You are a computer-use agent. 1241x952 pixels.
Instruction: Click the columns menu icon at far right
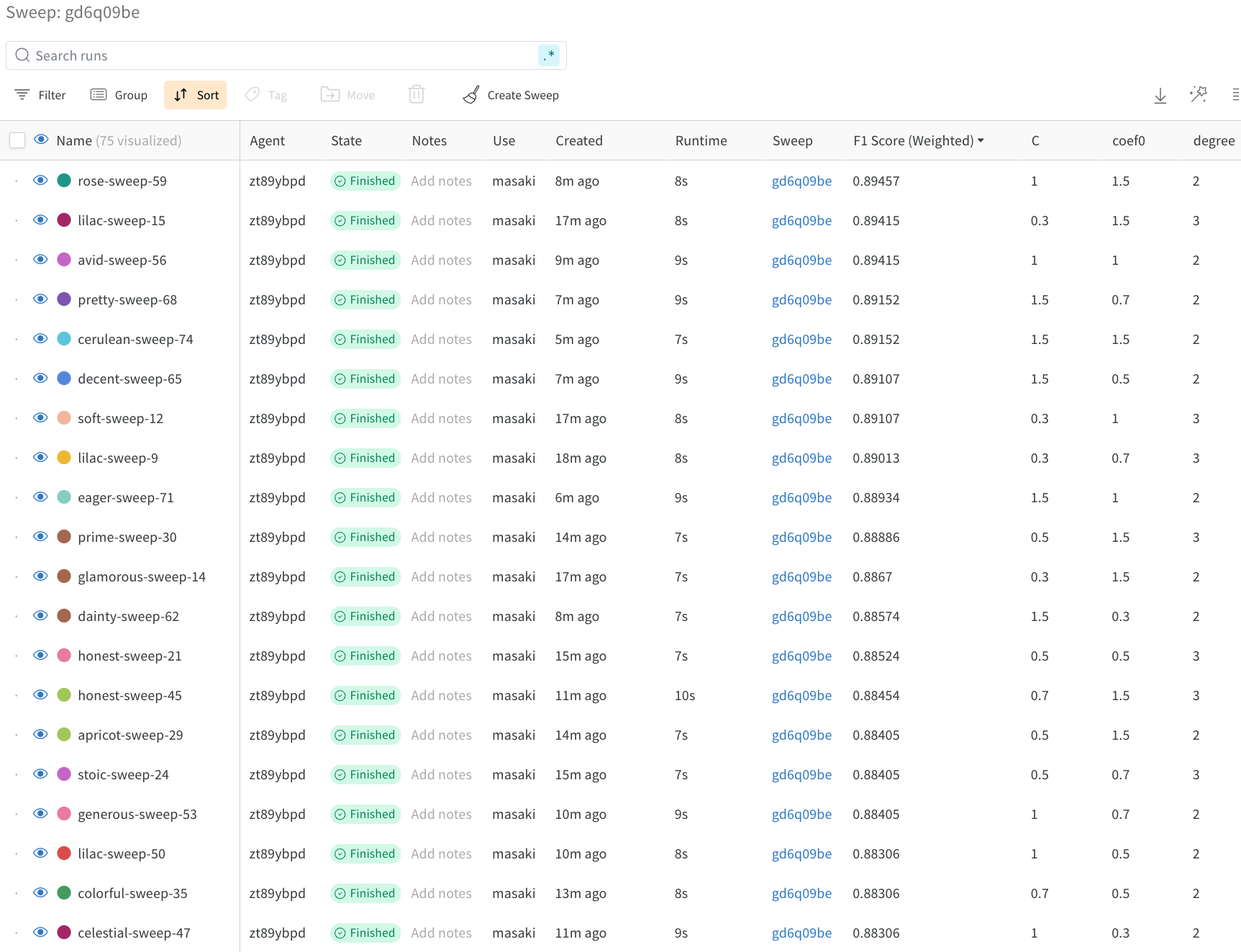pos(1235,95)
